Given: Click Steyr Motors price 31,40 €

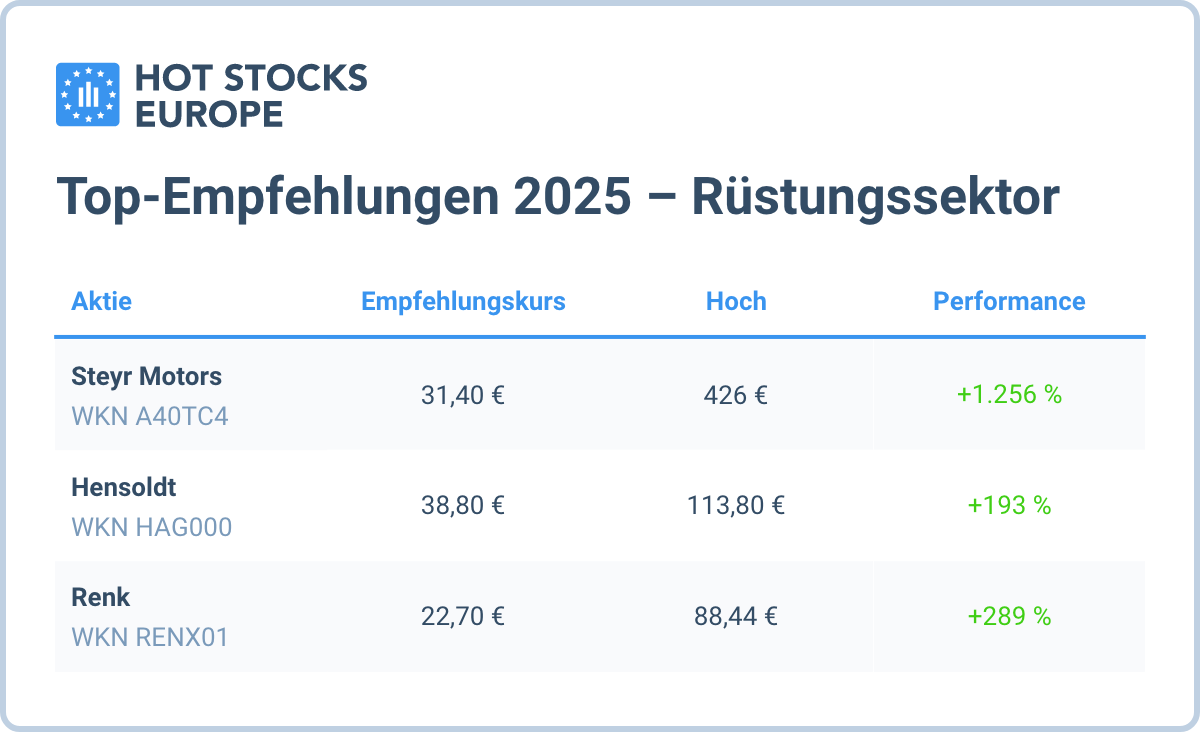Looking at the screenshot, I should [x=463, y=395].
